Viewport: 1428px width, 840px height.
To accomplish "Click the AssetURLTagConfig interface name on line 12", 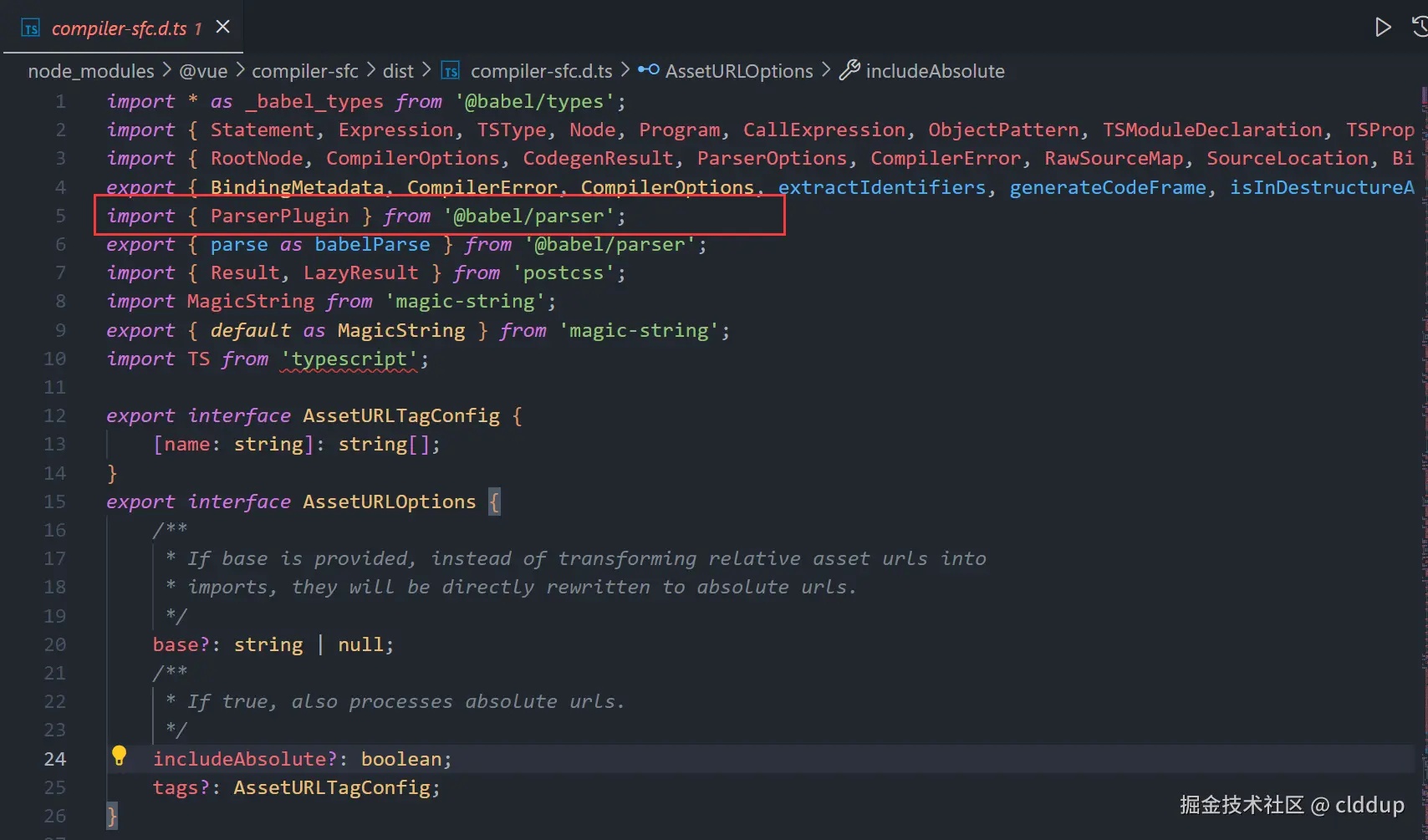I will point(401,415).
